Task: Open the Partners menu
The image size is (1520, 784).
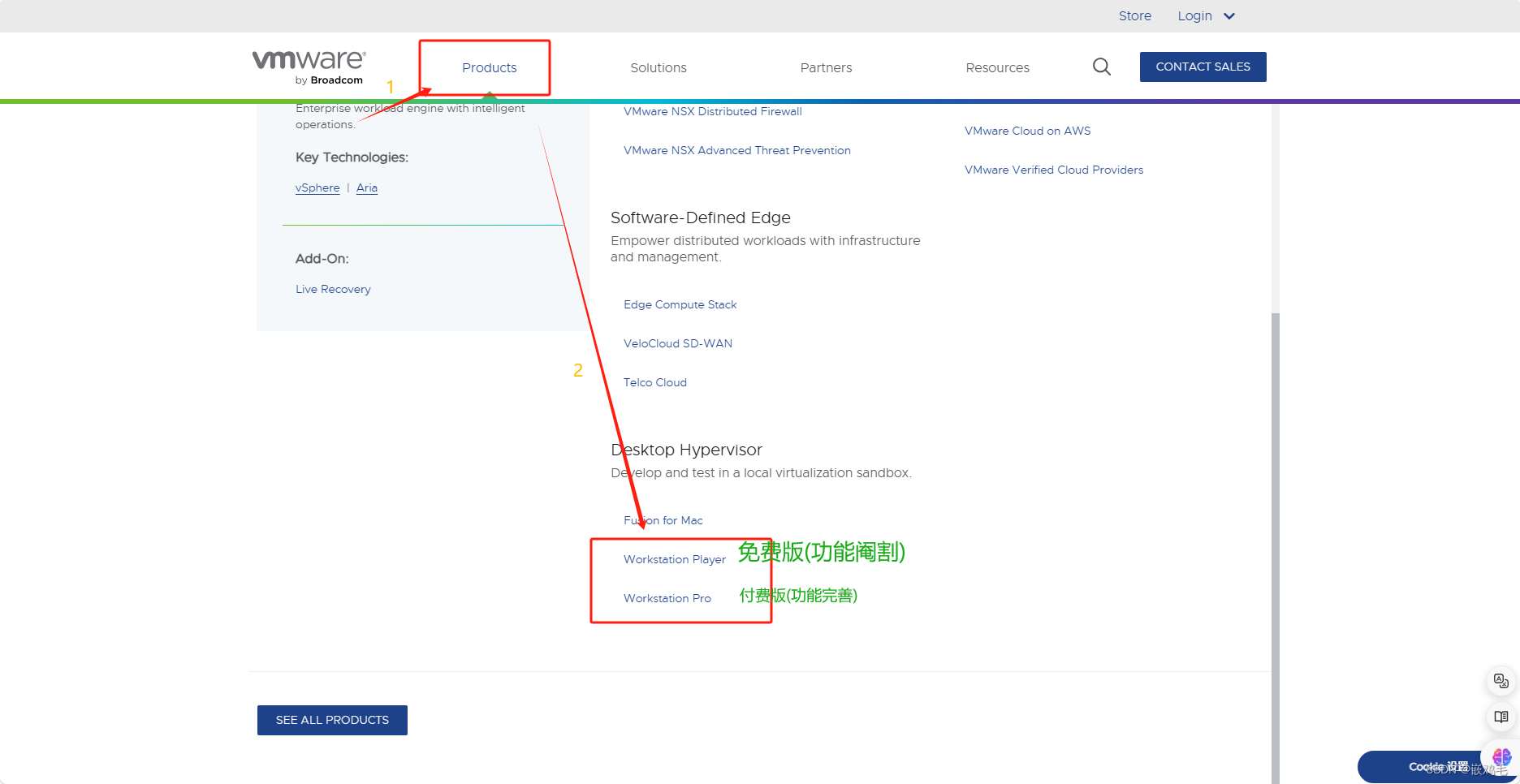Action: 826,67
